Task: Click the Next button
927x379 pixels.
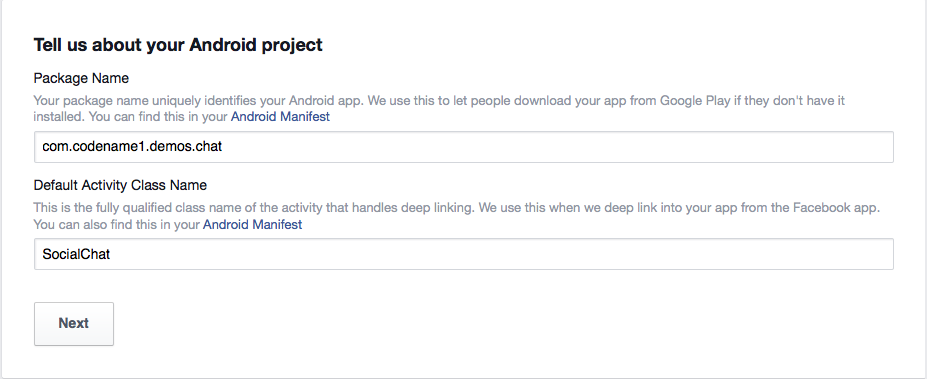Action: click(x=74, y=323)
